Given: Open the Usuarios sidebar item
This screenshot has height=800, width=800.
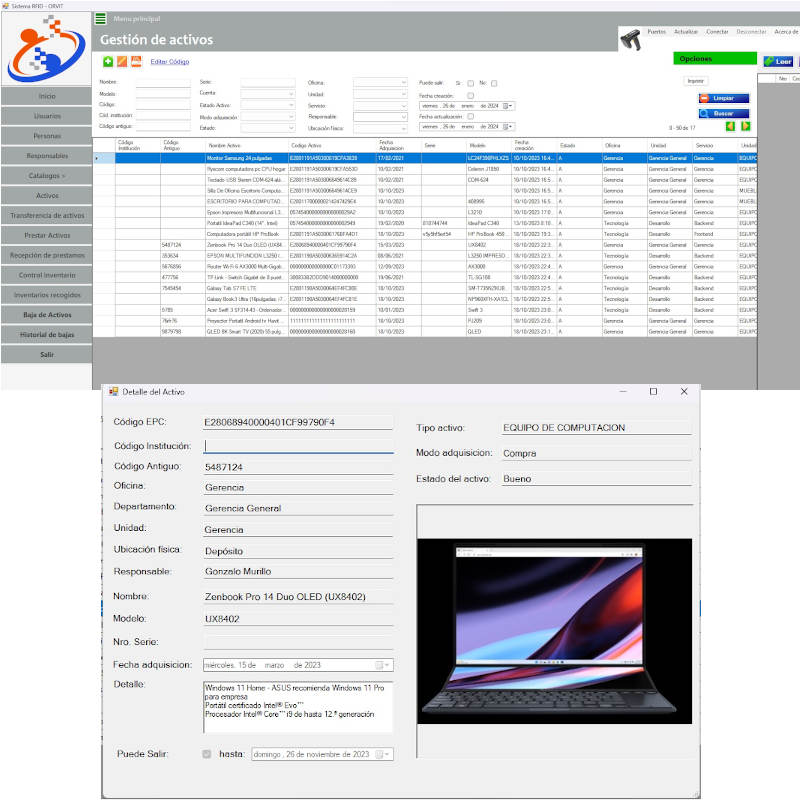Looking at the screenshot, I should pos(47,116).
